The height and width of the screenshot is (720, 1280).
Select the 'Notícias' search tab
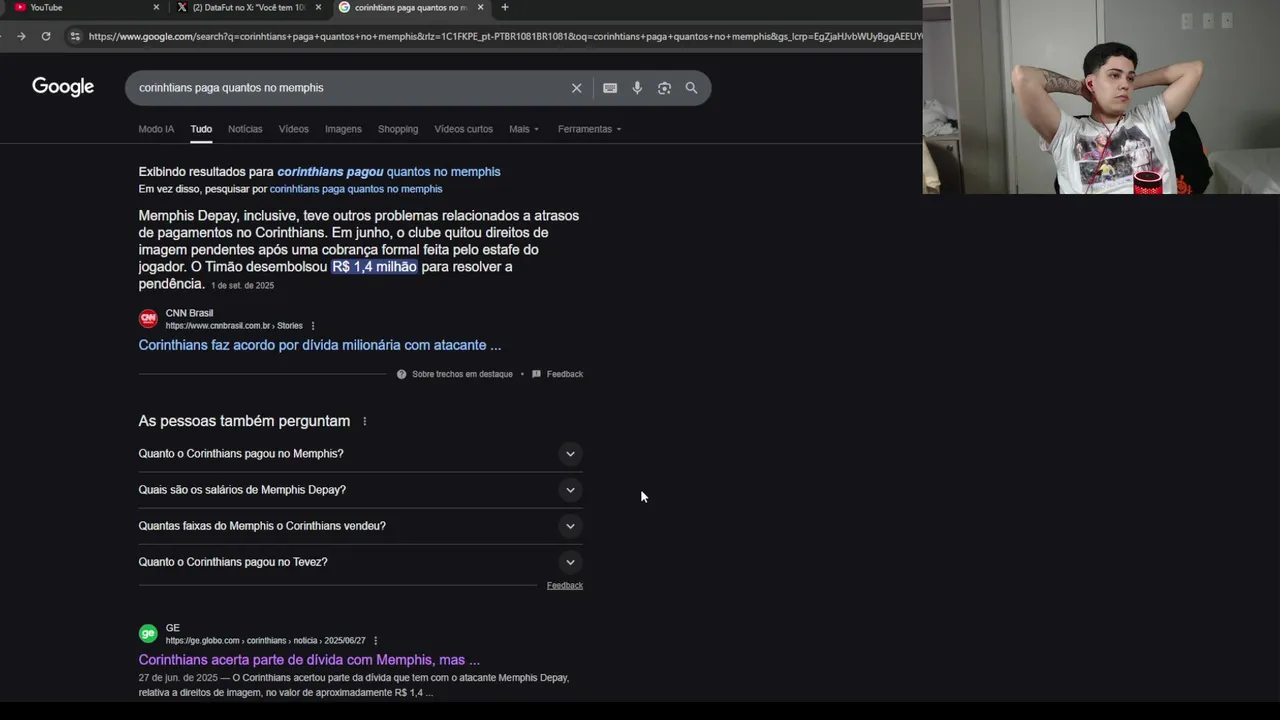click(245, 129)
